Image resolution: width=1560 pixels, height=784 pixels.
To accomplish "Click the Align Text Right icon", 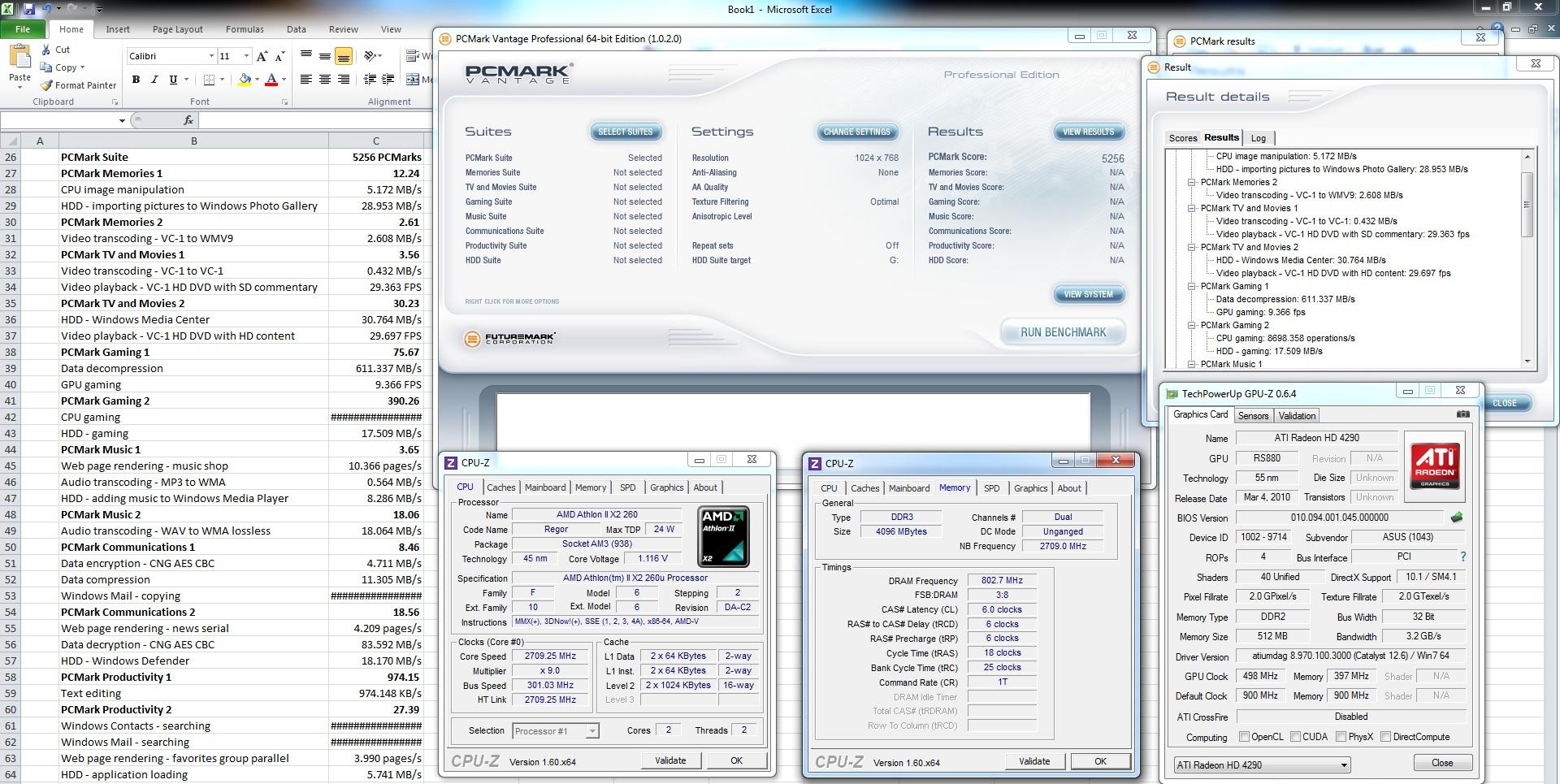I will [344, 80].
